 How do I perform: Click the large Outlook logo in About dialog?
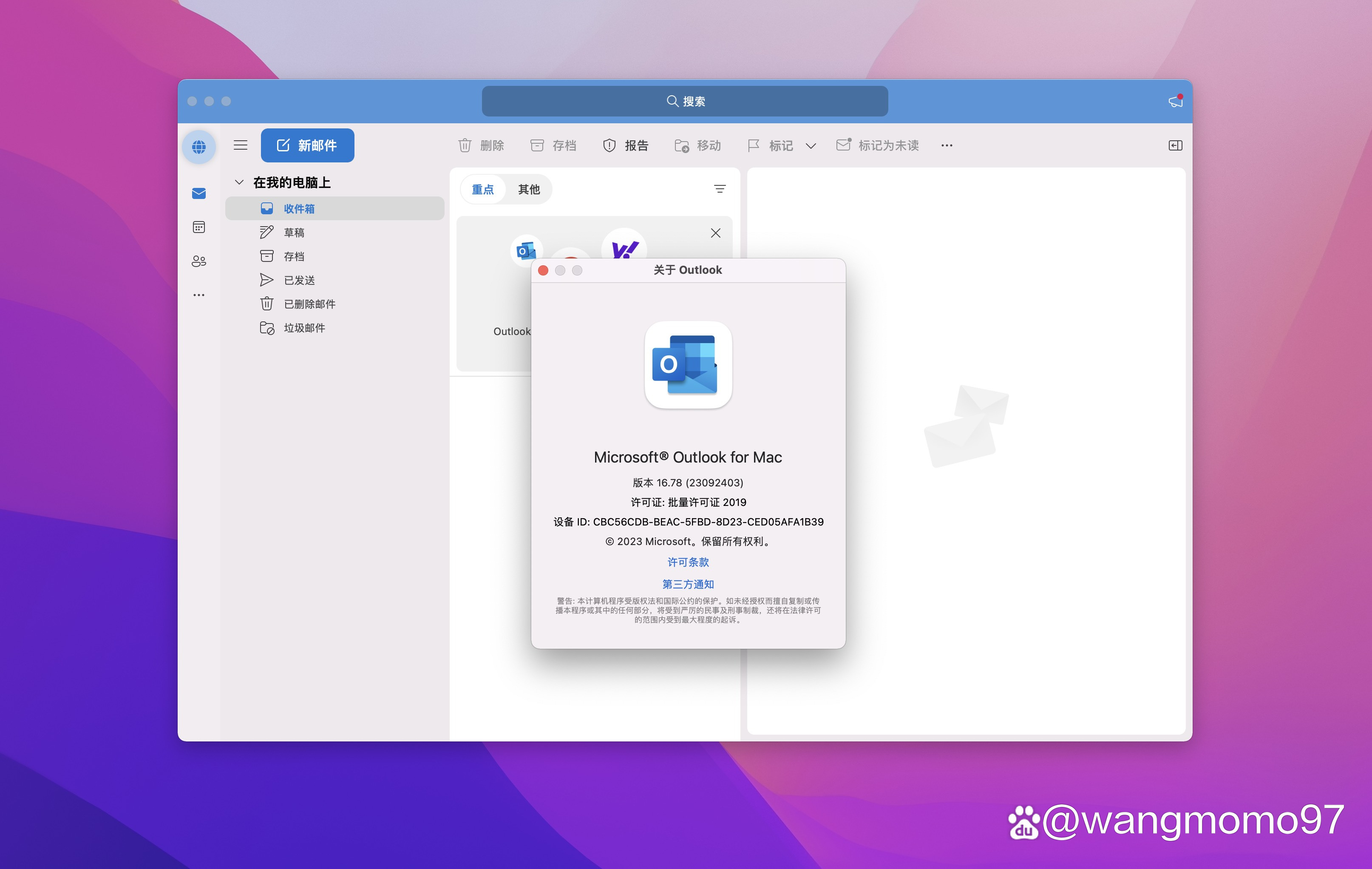tap(688, 365)
